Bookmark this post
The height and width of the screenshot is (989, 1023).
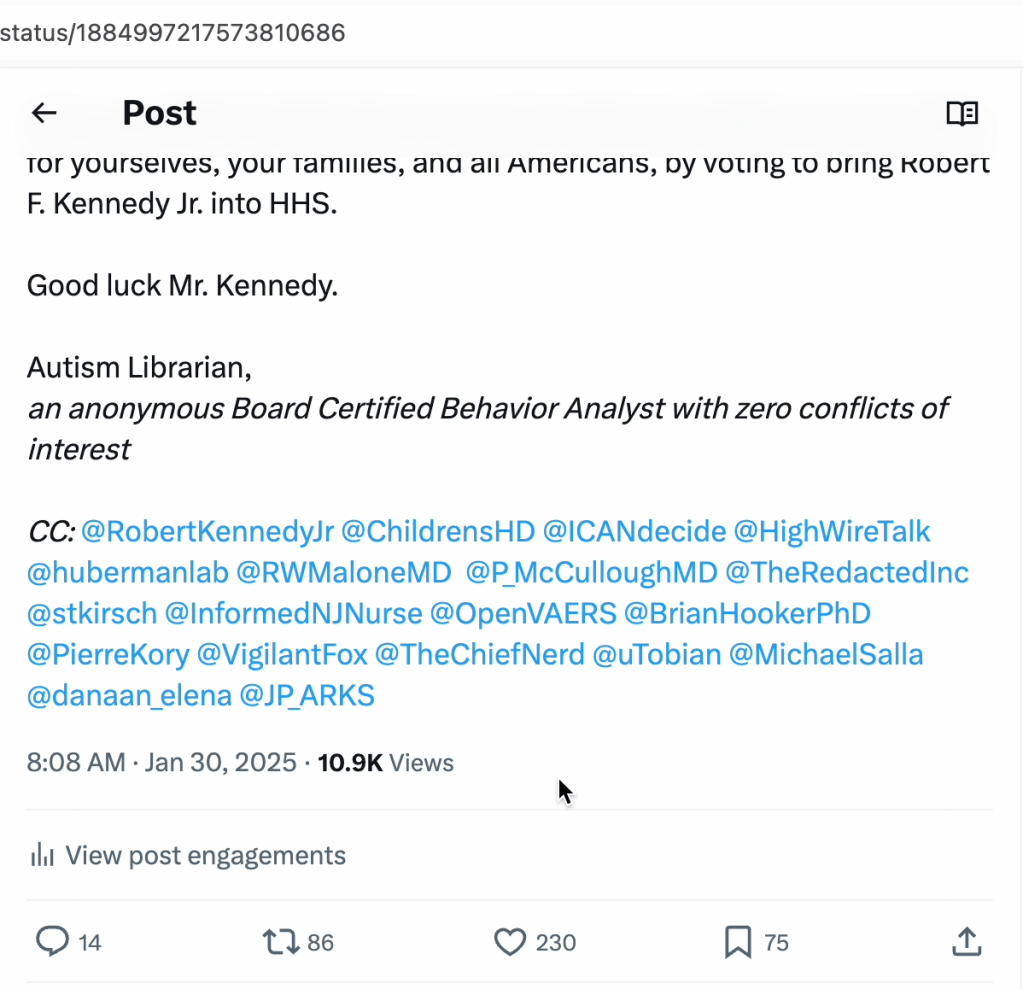[737, 941]
